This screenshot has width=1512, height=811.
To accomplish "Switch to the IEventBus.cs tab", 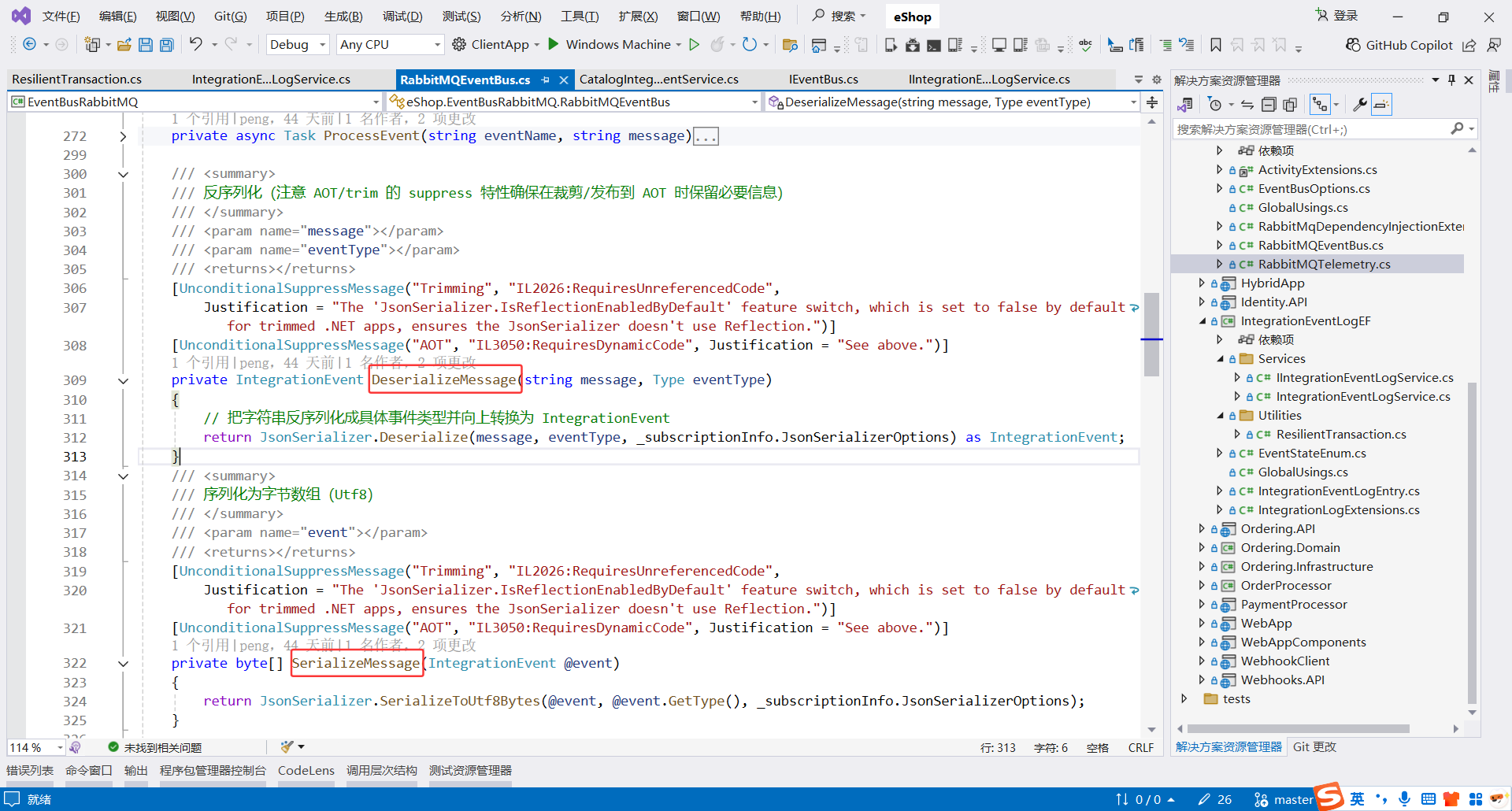I will click(x=824, y=80).
